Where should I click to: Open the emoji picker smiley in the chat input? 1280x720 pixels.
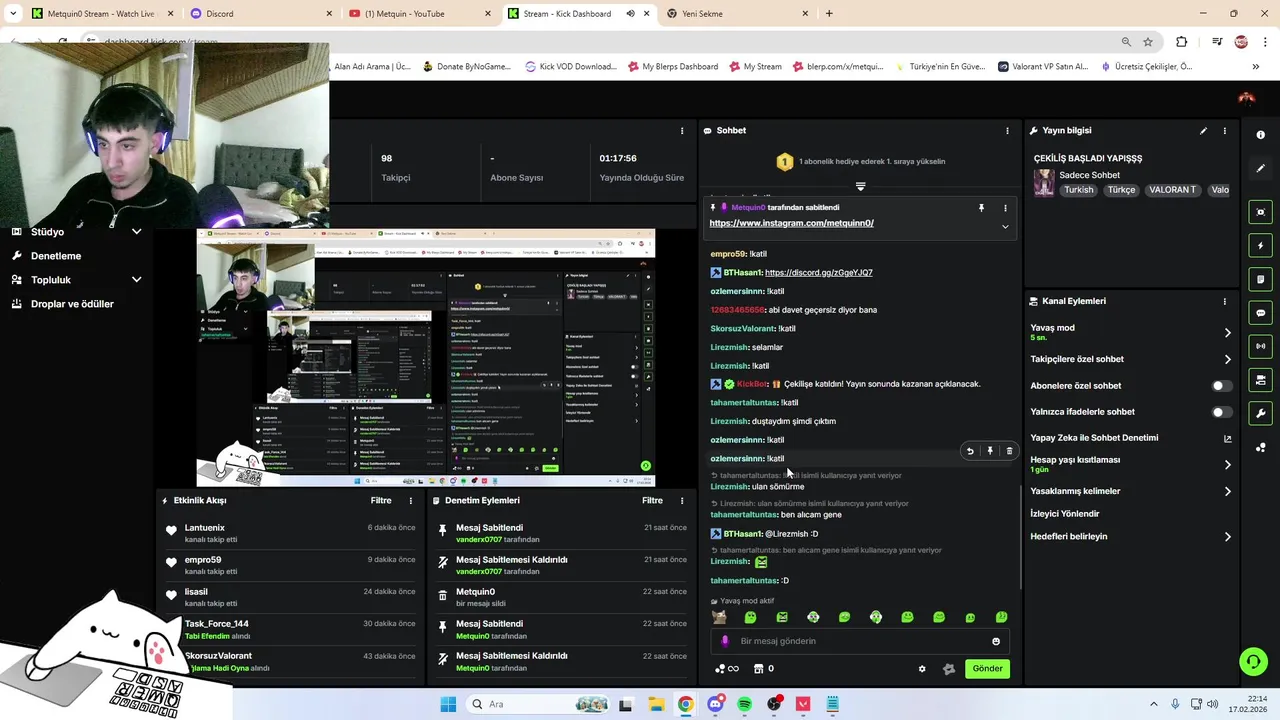click(x=995, y=642)
